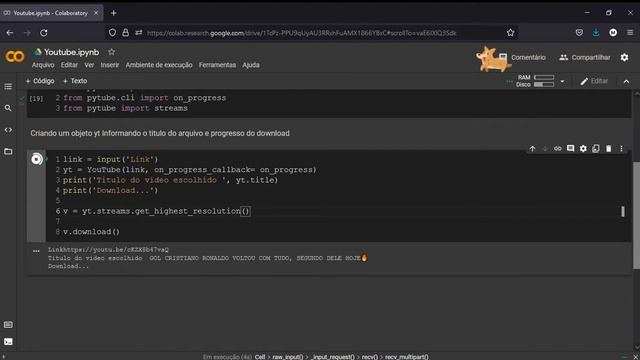Open the Arquivo menu
This screenshot has height=360, width=640.
[x=43, y=65]
